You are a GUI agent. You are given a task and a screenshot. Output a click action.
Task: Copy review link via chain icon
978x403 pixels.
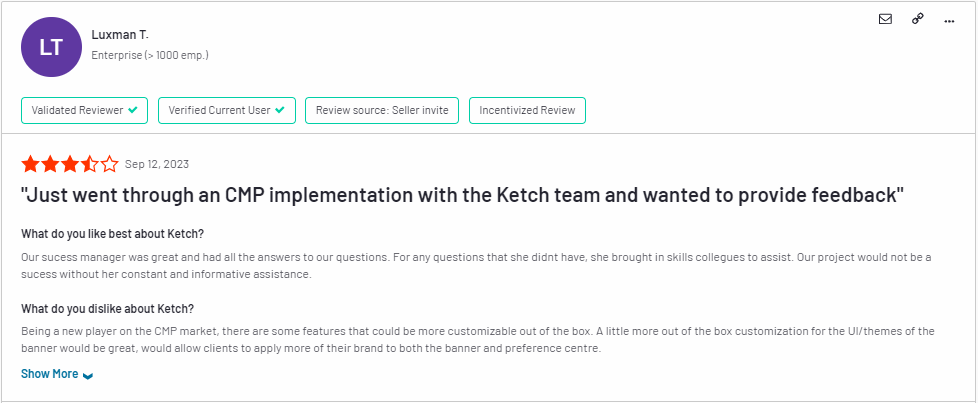point(917,19)
